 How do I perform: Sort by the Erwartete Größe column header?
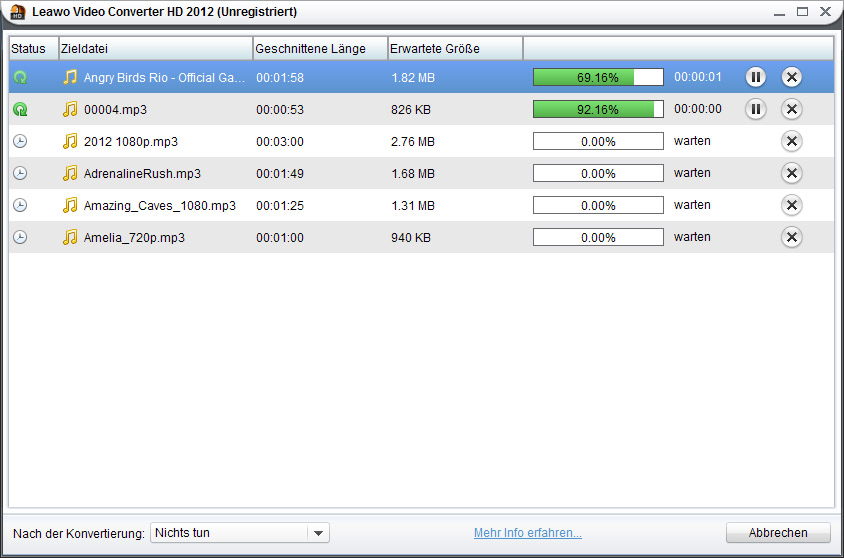coord(455,48)
